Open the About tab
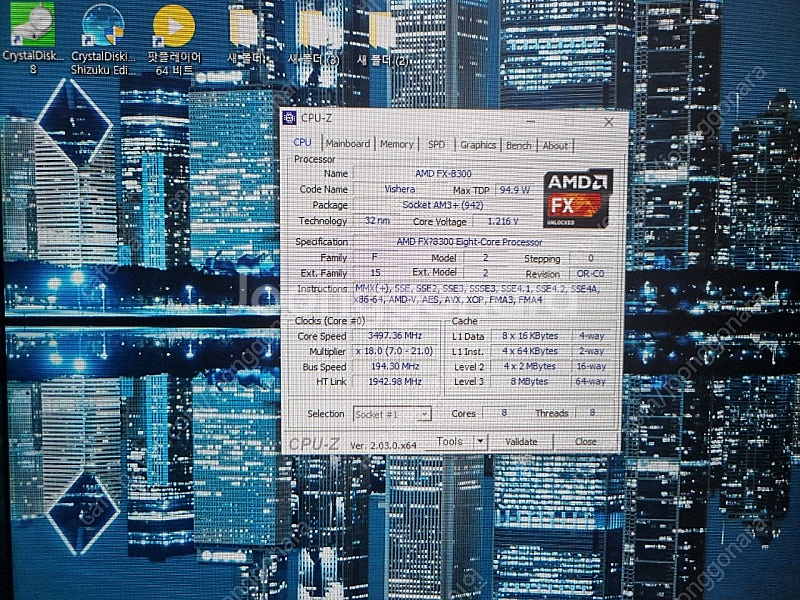 555,146
